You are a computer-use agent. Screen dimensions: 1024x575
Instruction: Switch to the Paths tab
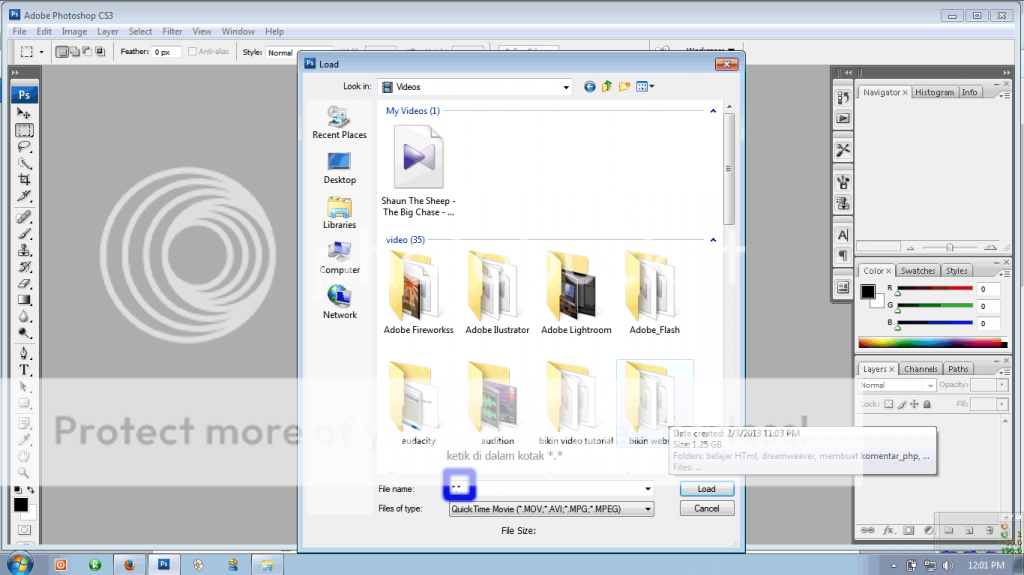click(x=958, y=369)
